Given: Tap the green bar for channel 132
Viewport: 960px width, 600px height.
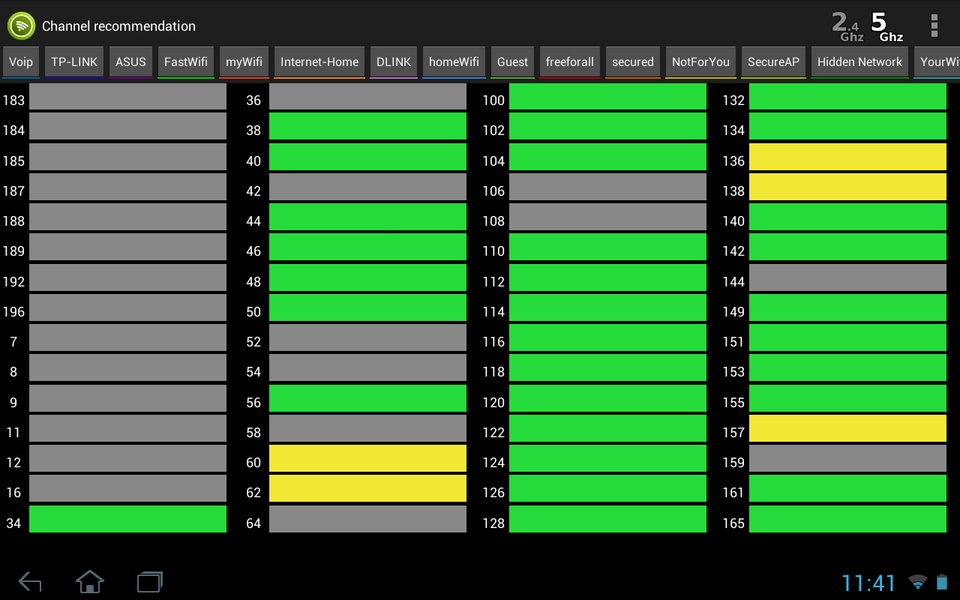Looking at the screenshot, I should pyautogui.click(x=848, y=97).
